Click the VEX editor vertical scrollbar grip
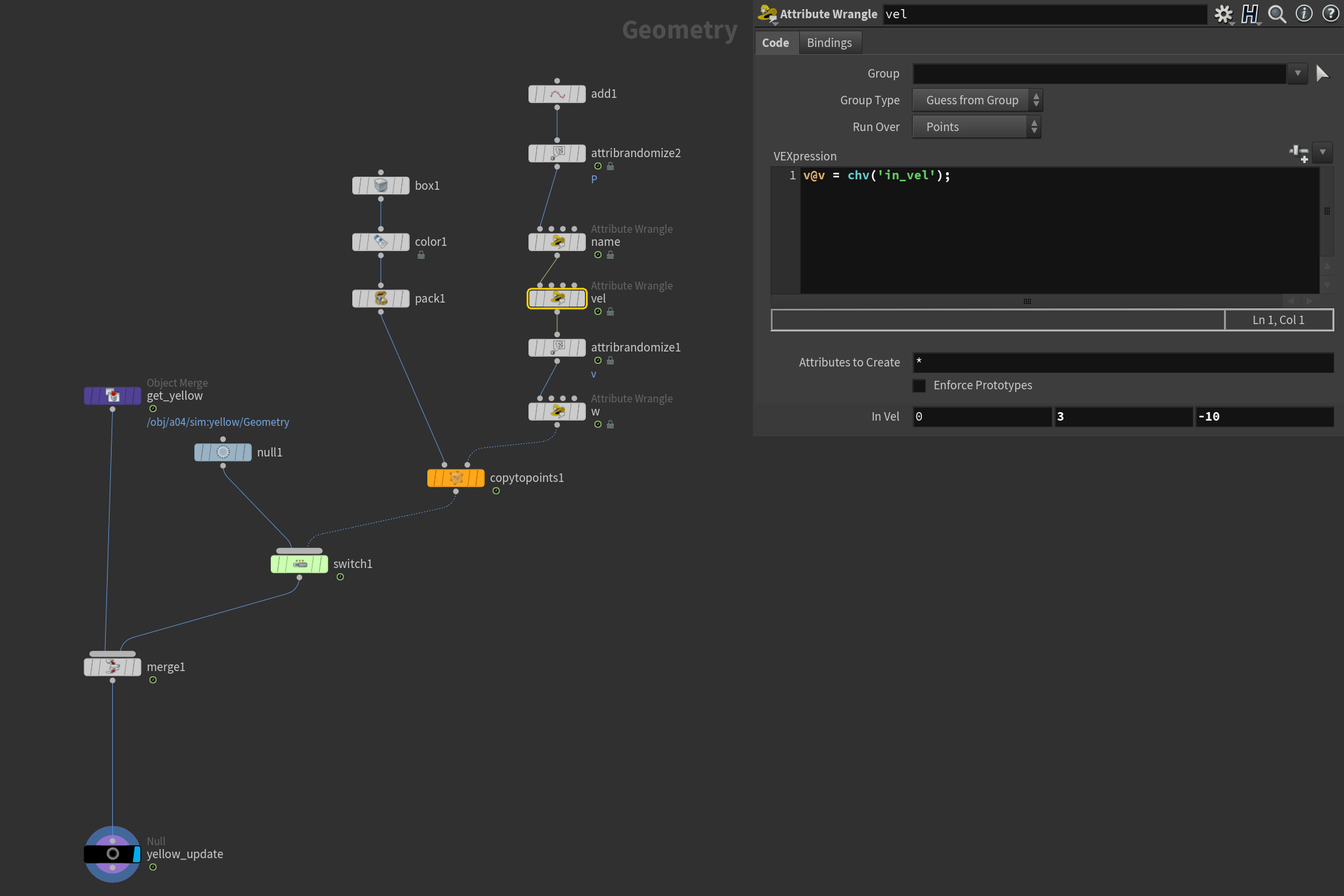This screenshot has height=896, width=1344. pyautogui.click(x=1326, y=211)
